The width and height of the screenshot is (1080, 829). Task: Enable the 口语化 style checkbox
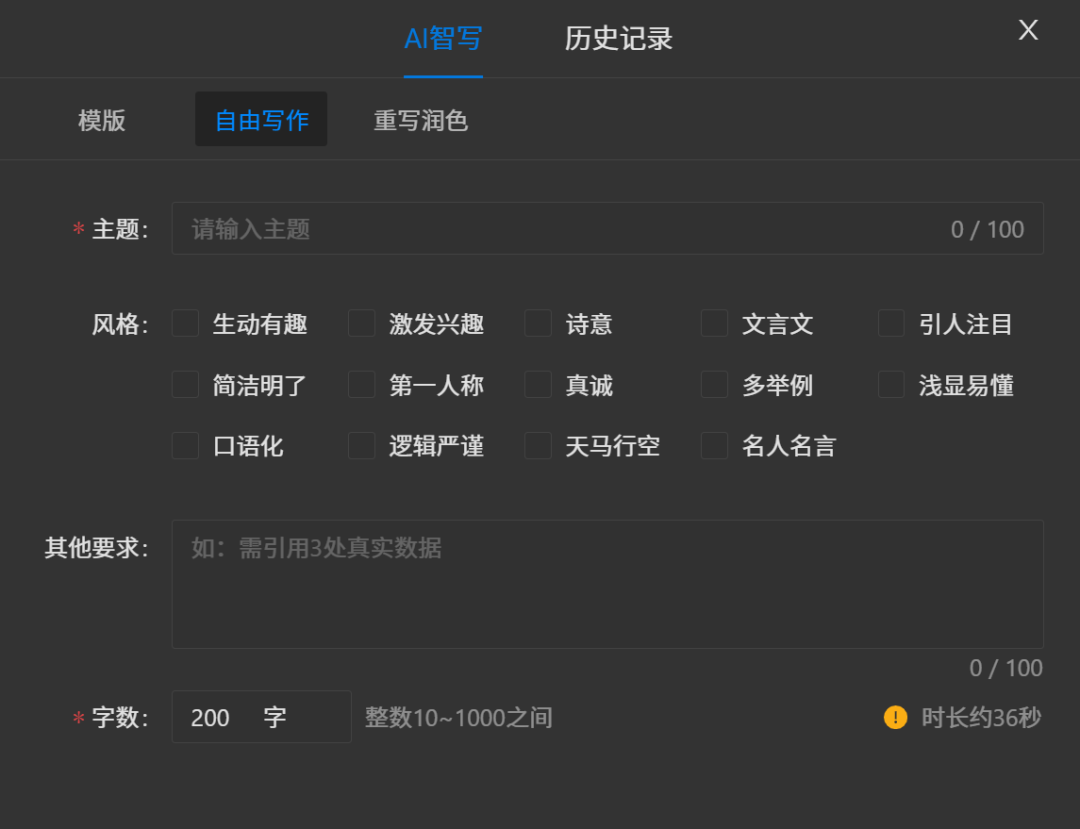point(185,446)
